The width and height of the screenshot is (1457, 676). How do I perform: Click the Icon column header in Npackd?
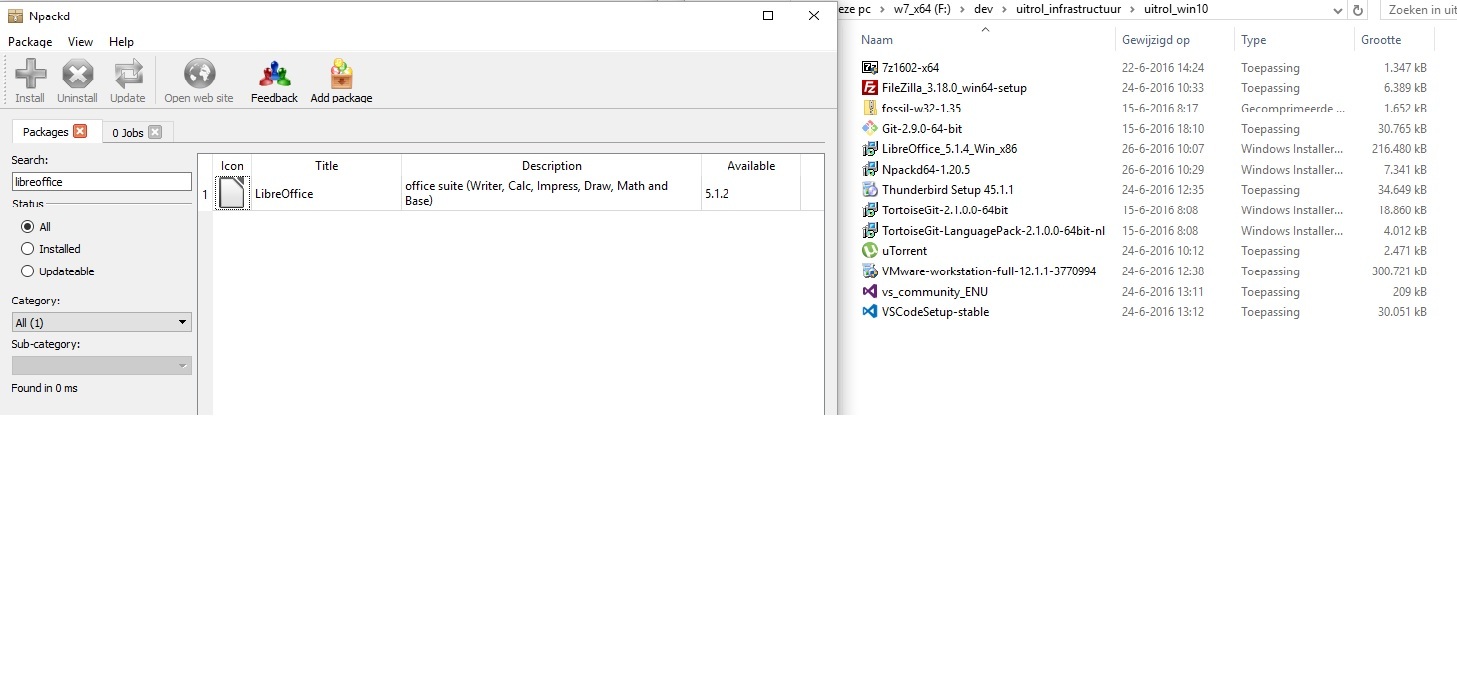tap(232, 166)
